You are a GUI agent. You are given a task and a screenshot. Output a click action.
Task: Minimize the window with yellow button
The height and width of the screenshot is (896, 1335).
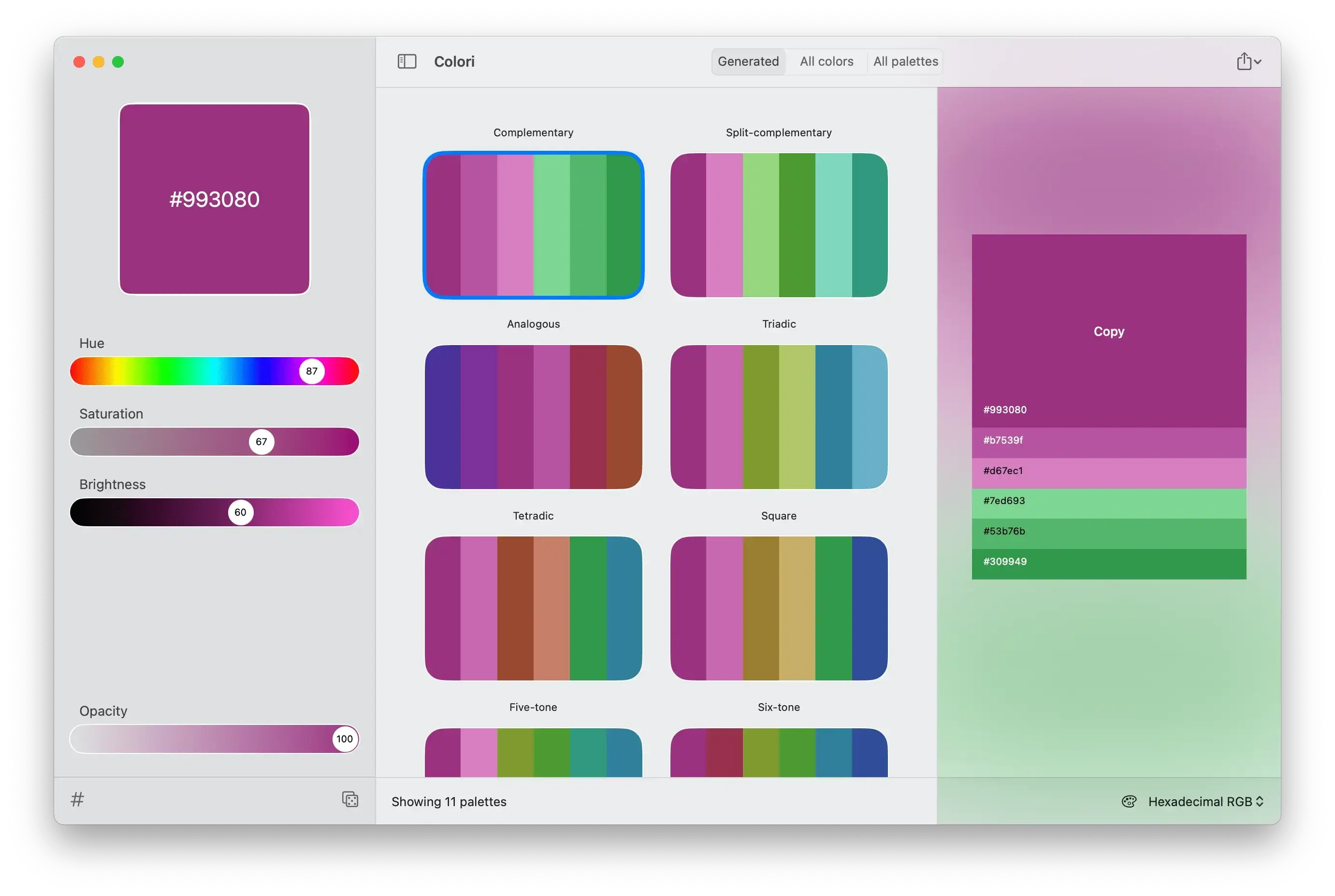pyautogui.click(x=99, y=62)
